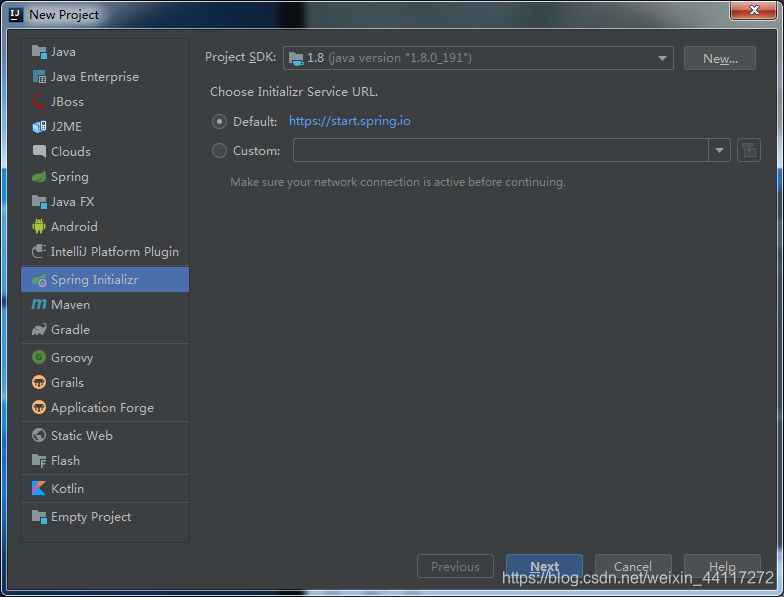The image size is (784, 597).
Task: Select Application Forge label text
Action: coord(102,408)
